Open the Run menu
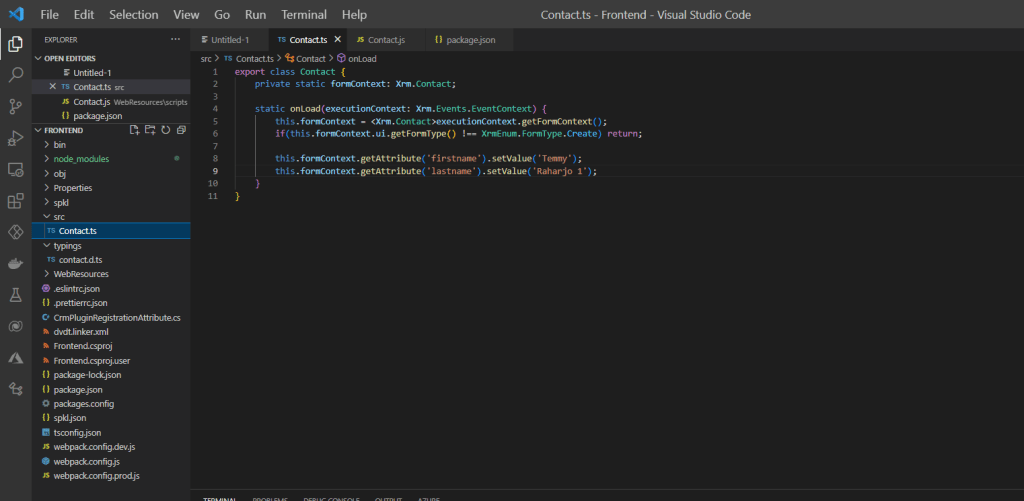Image resolution: width=1024 pixels, height=501 pixels. click(255, 14)
